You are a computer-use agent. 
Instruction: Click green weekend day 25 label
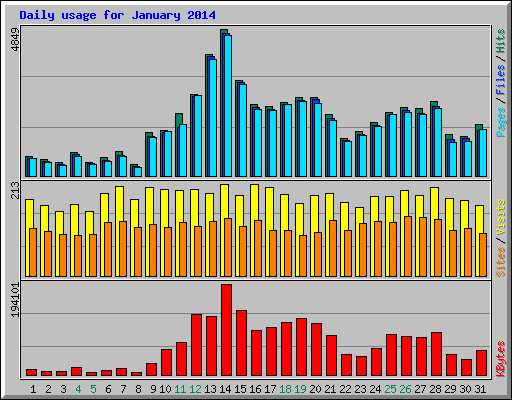click(x=390, y=389)
